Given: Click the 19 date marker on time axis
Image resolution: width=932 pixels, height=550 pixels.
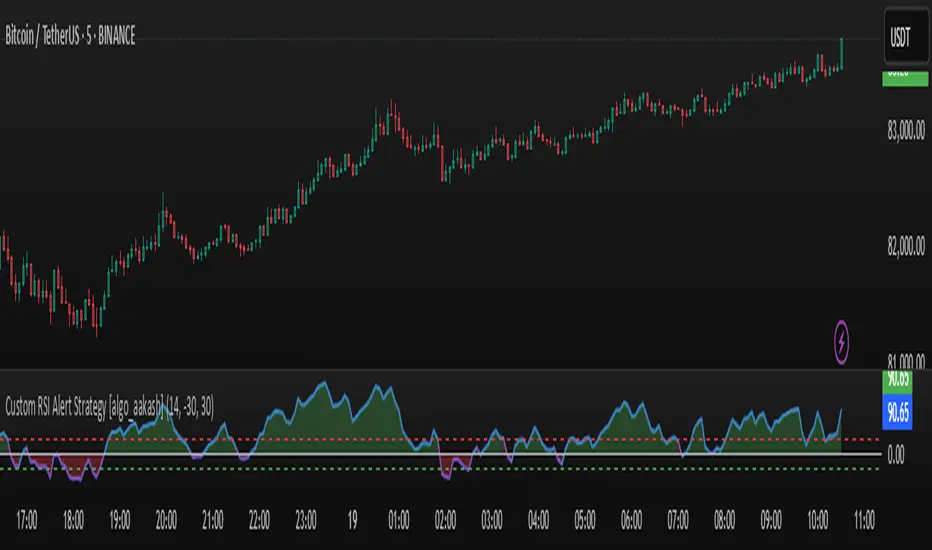Looking at the screenshot, I should coord(352,521).
